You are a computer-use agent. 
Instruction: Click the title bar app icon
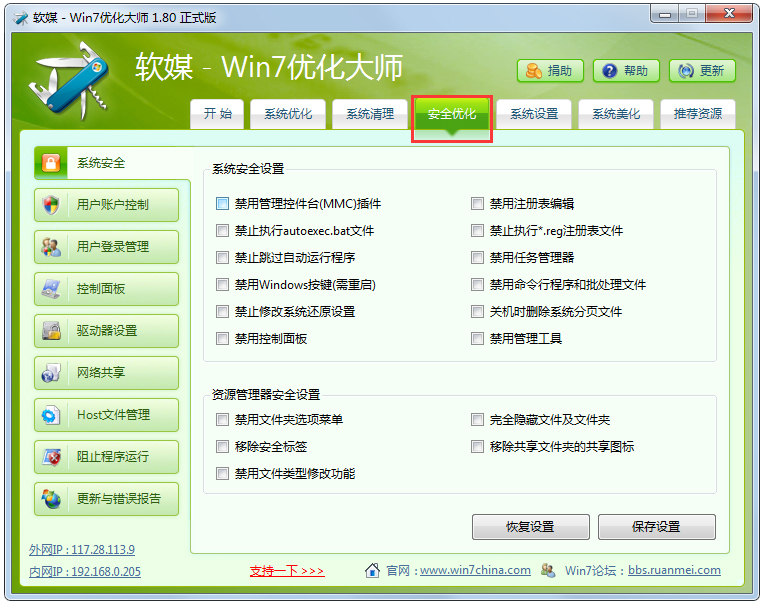(x=21, y=18)
